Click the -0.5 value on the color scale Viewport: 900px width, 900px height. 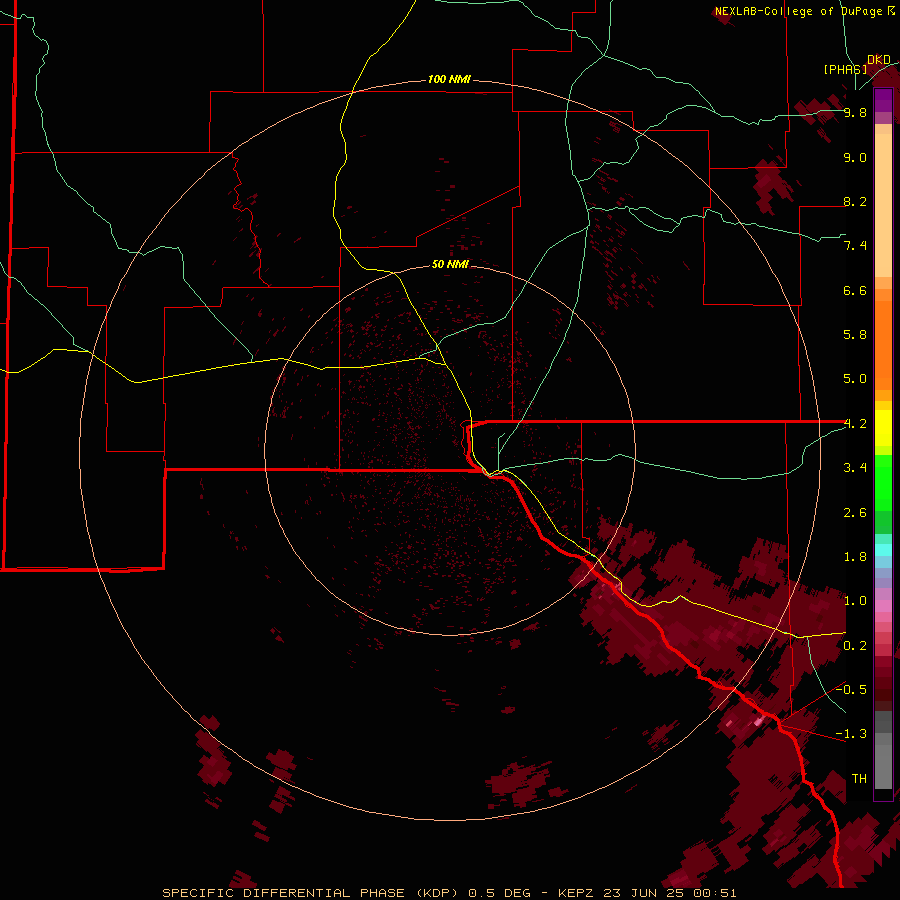[x=852, y=690]
